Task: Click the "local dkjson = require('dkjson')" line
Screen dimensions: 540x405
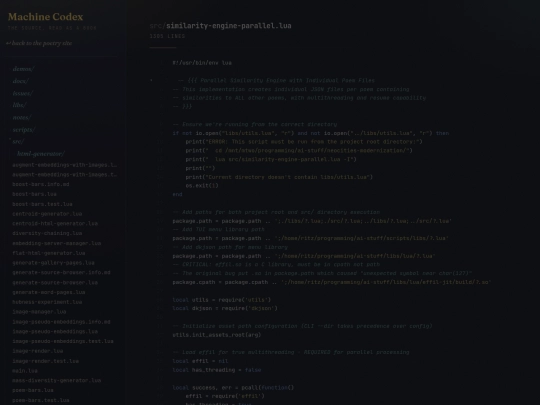Action: point(225,308)
